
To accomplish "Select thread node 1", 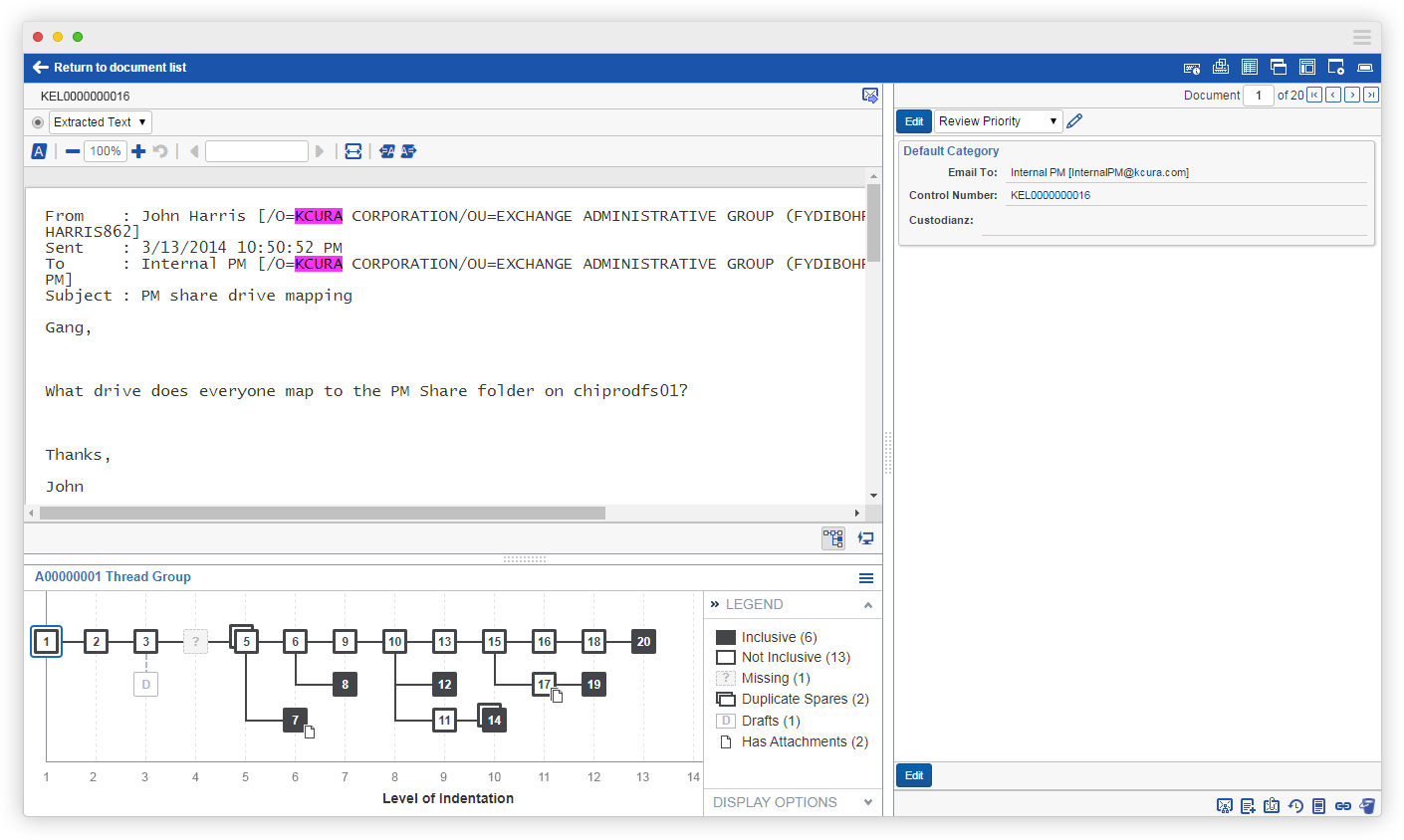I will click(x=46, y=642).
